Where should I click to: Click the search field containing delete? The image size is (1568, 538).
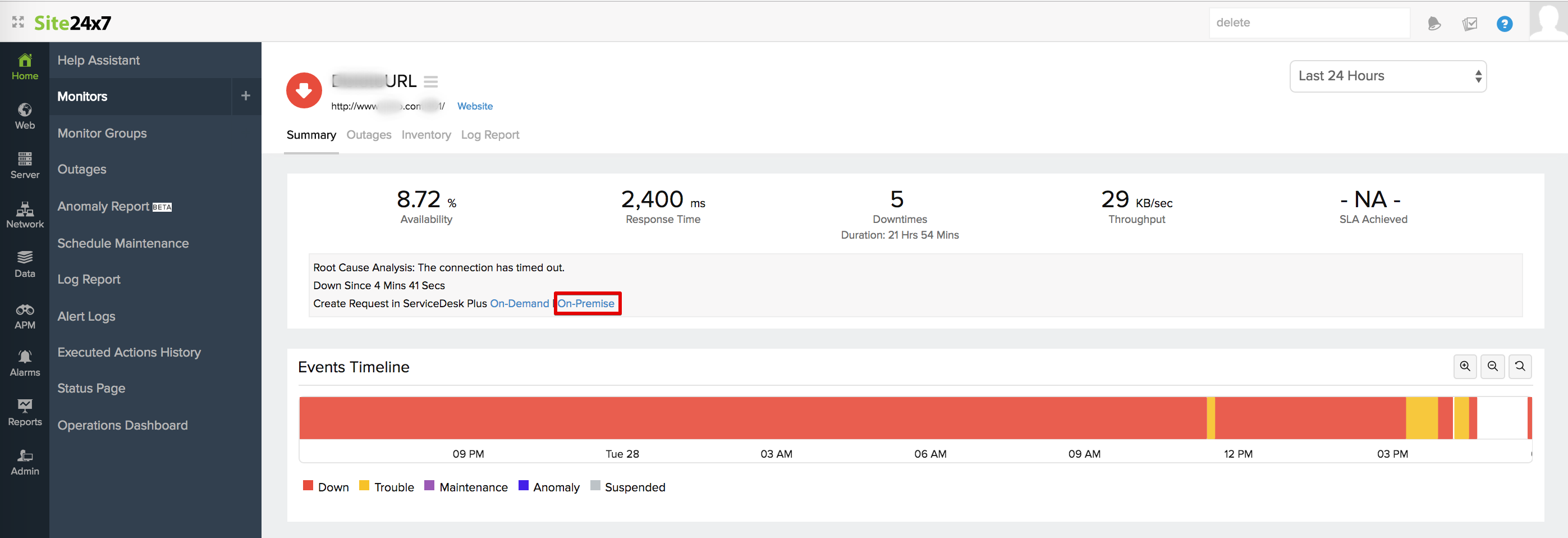point(1309,22)
